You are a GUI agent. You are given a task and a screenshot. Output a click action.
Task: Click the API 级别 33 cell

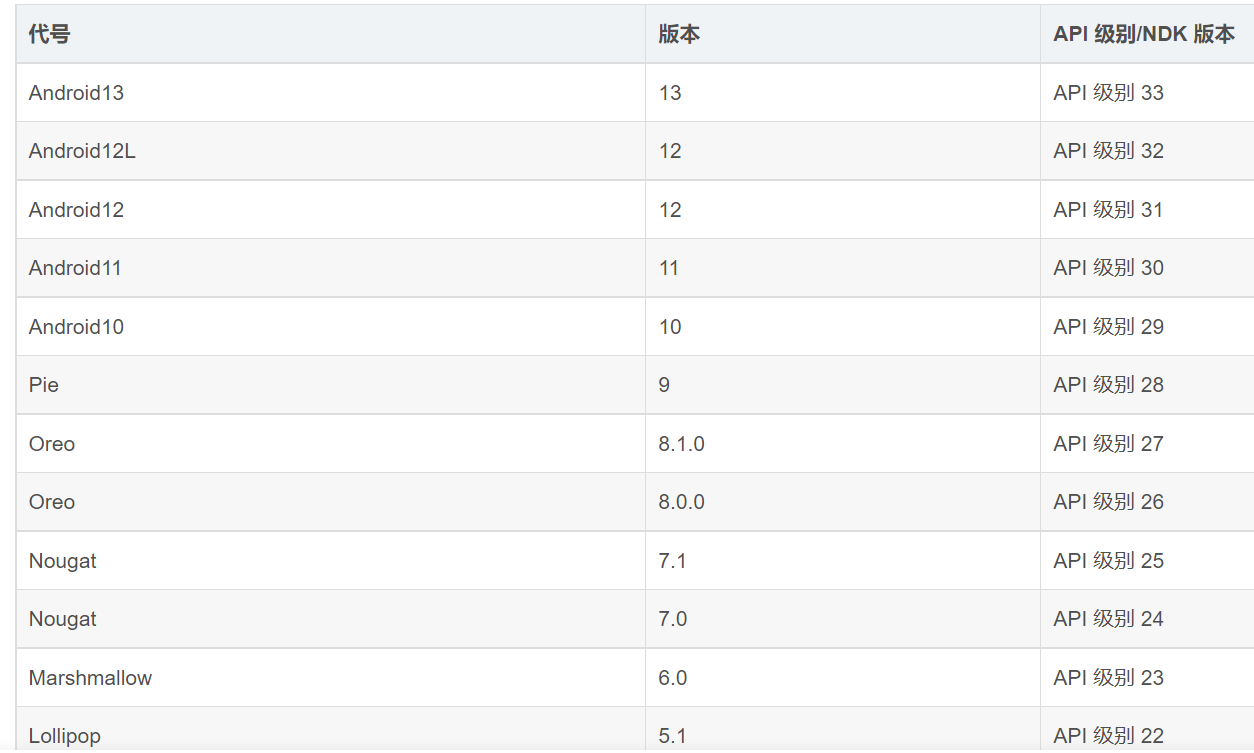pyautogui.click(x=1147, y=93)
